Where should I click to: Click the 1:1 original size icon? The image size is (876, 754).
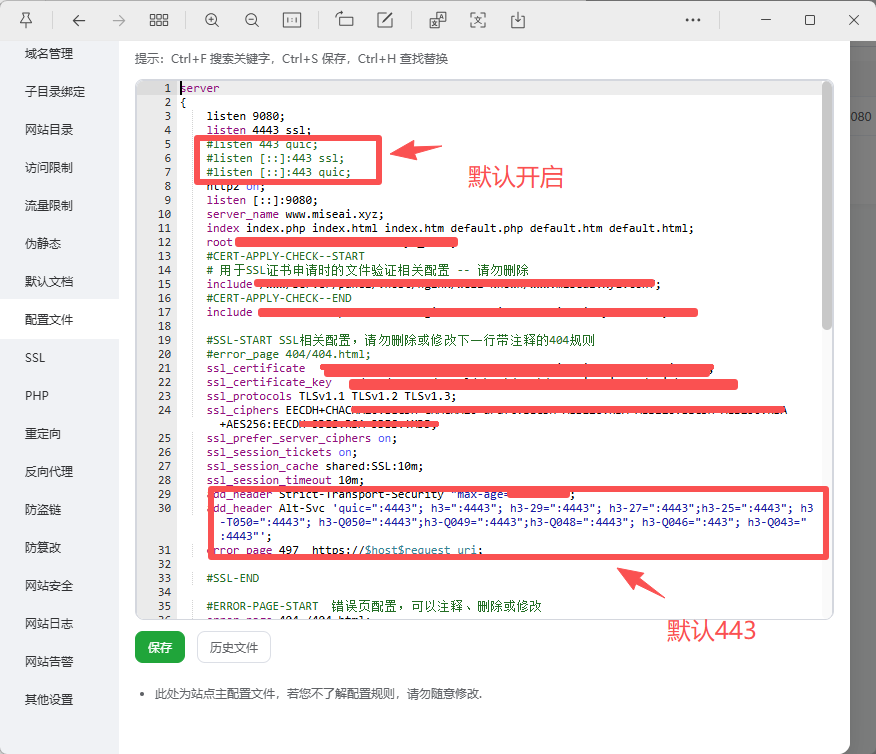292,20
